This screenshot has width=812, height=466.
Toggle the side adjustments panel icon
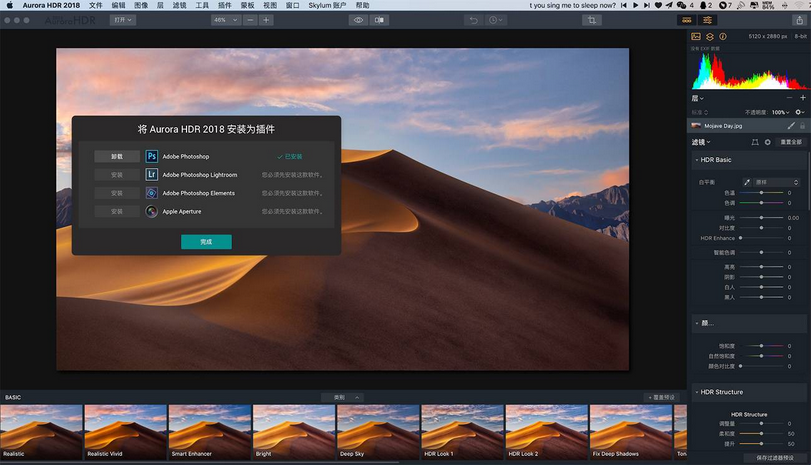point(707,20)
